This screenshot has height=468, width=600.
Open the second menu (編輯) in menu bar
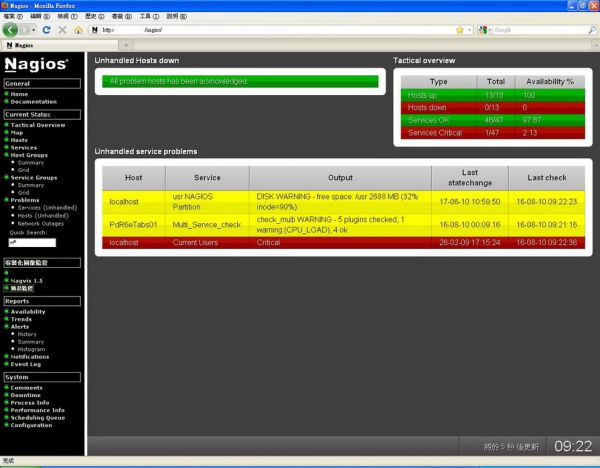click(36, 17)
